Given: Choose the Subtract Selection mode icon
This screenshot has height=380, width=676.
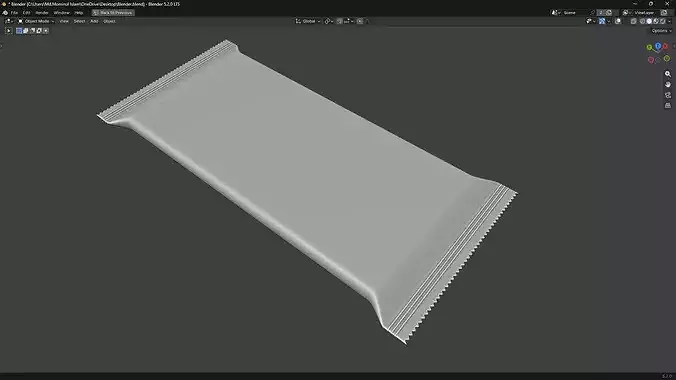Looking at the screenshot, I should 32,31.
